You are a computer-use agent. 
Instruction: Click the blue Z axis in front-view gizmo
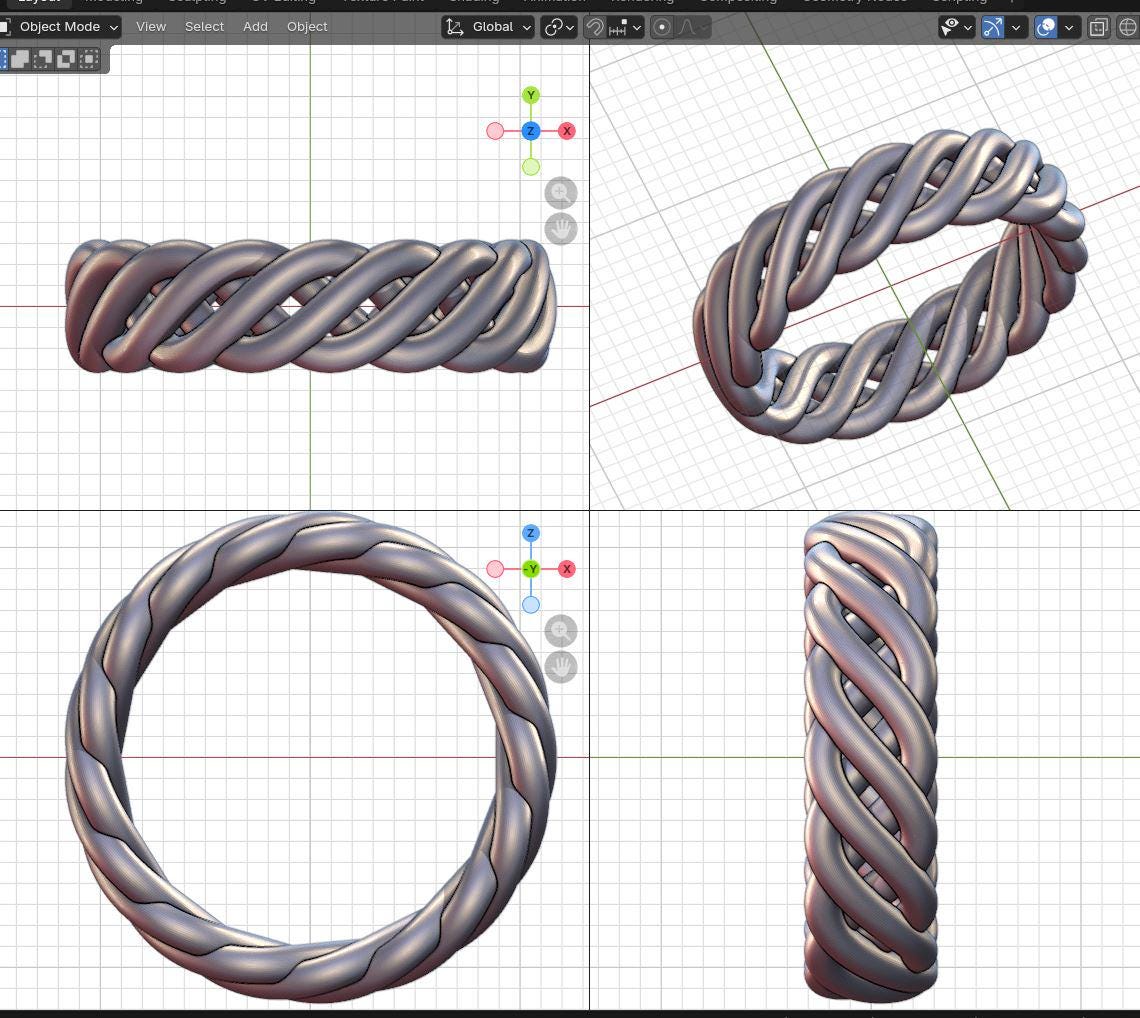[x=531, y=533]
